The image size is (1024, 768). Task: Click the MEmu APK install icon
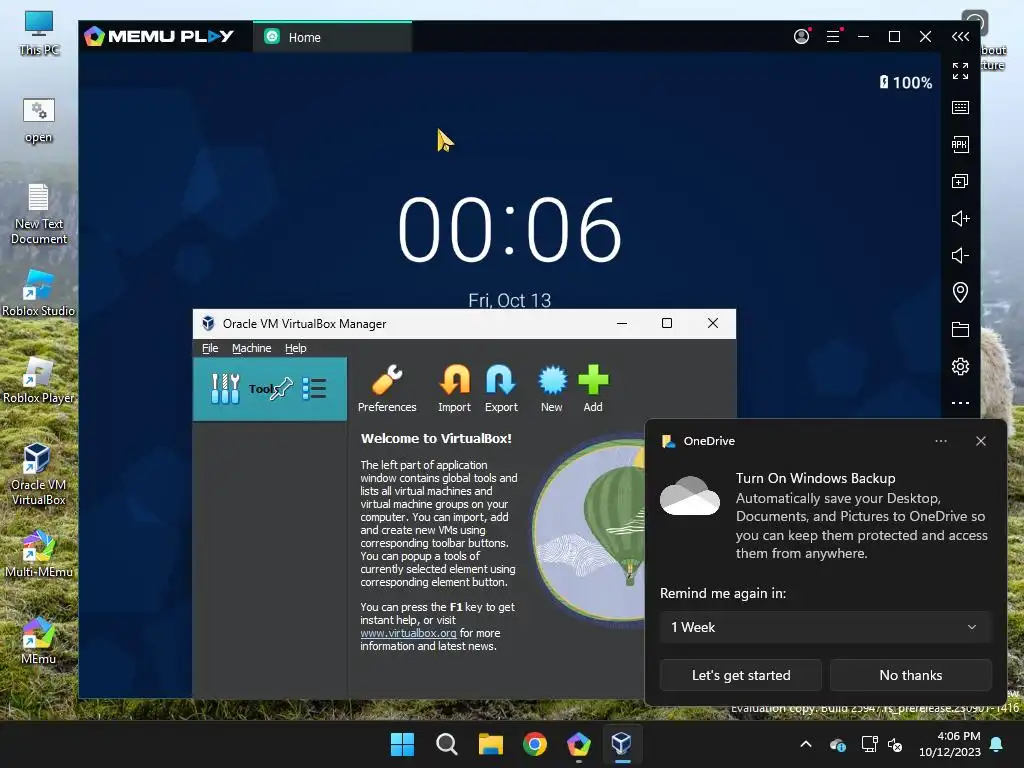tap(960, 144)
